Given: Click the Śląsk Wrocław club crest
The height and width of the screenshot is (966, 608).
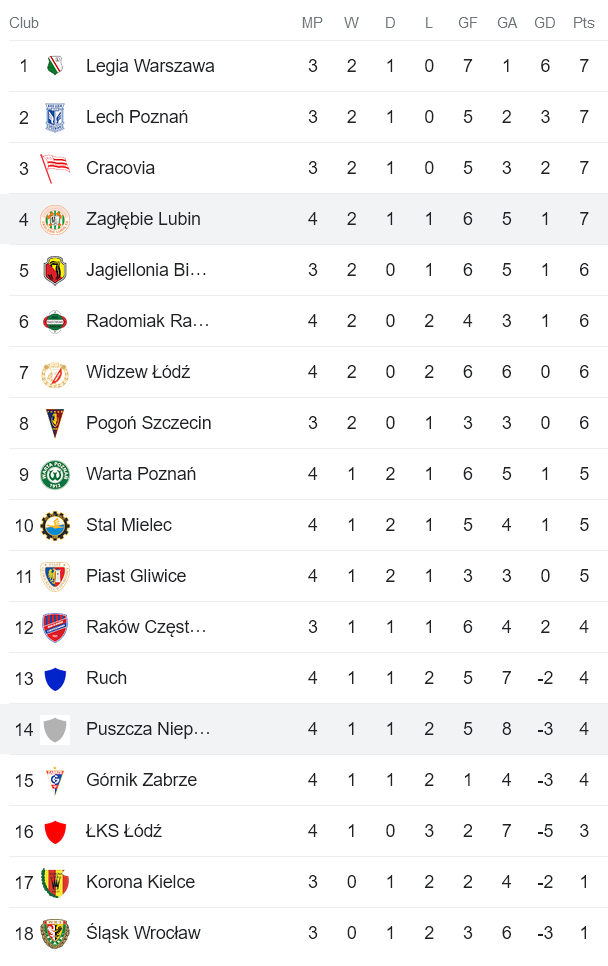Looking at the screenshot, I should 55,933.
